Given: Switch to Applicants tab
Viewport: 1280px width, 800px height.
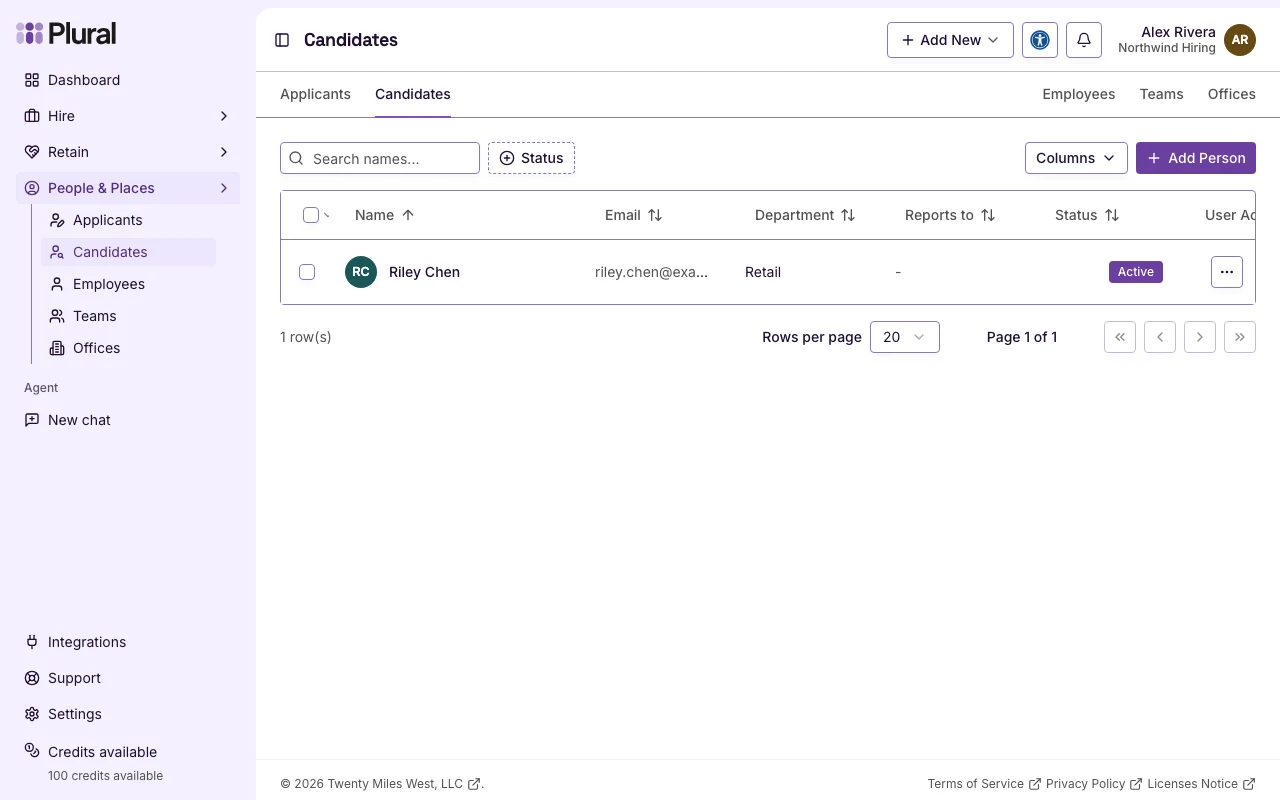Looking at the screenshot, I should 315,94.
